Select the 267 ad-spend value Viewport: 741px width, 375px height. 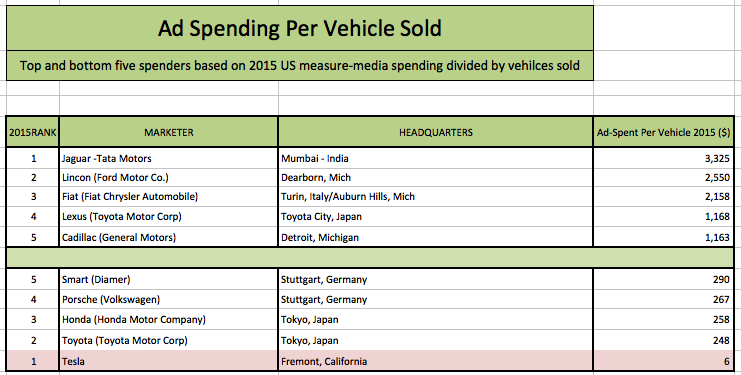(x=663, y=299)
